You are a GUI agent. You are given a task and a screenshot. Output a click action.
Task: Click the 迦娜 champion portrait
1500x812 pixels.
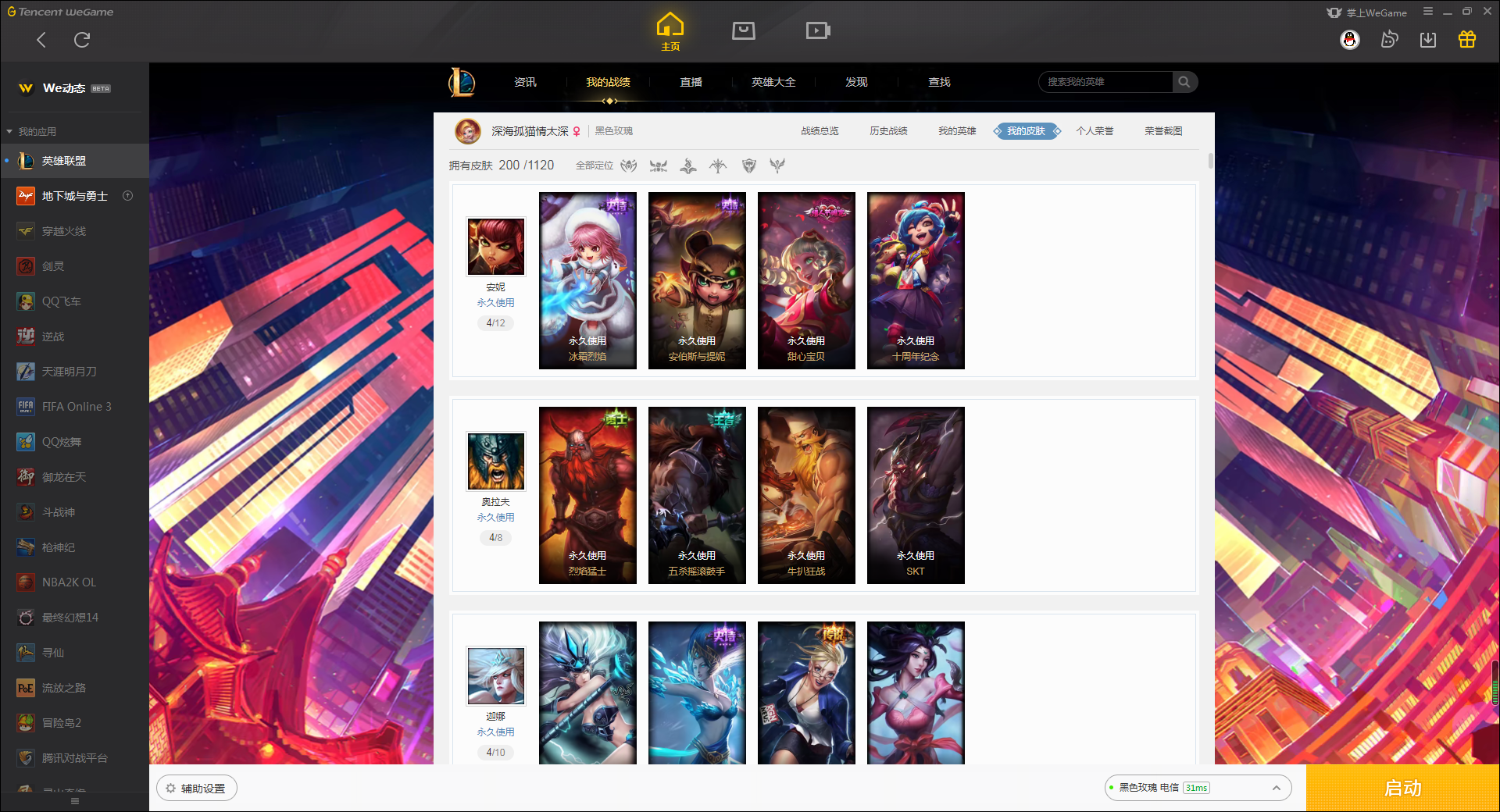click(496, 676)
